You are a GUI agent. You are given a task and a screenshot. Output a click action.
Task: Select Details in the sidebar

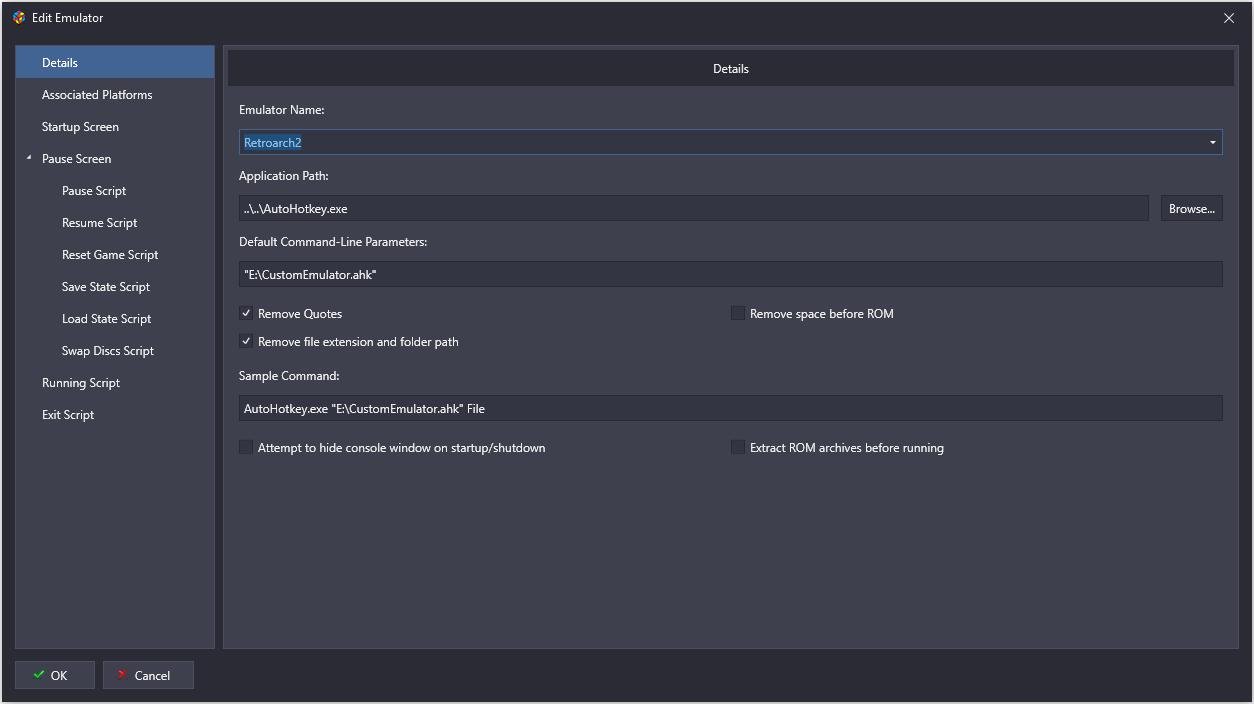[x=115, y=62]
